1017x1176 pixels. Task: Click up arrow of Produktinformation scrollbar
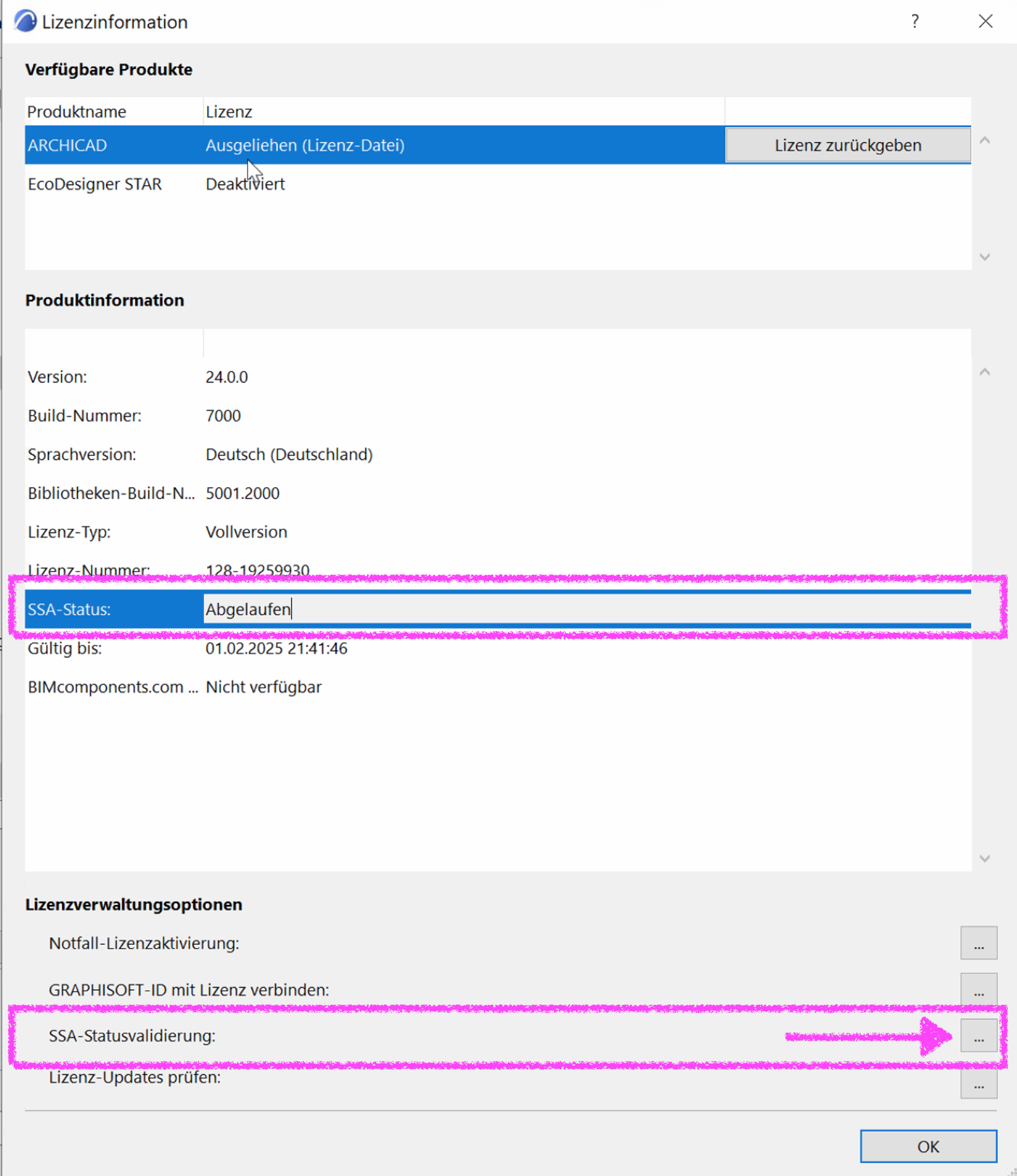(985, 372)
